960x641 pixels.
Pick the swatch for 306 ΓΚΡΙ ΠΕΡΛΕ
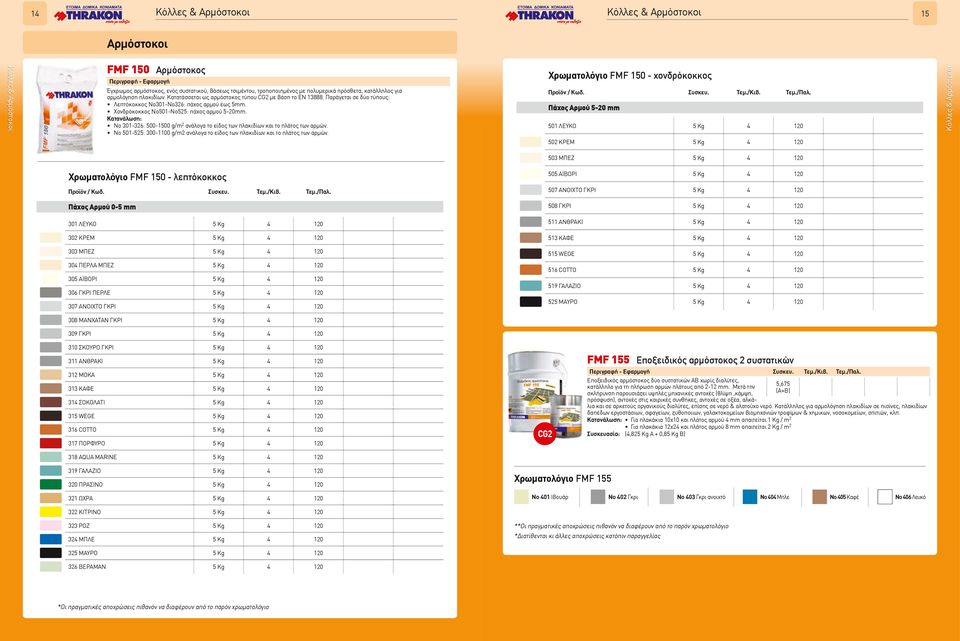coord(51,293)
